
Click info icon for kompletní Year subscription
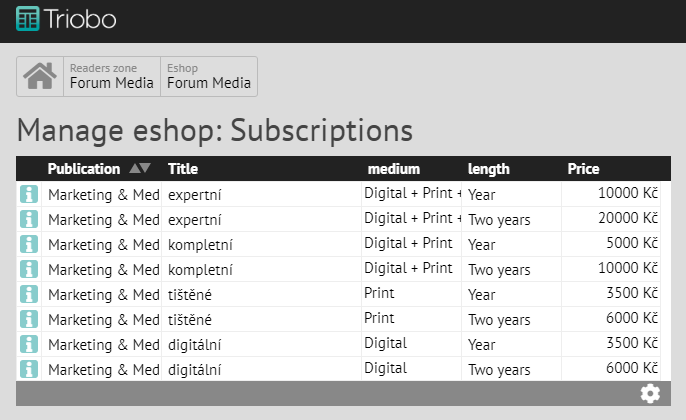click(28, 244)
